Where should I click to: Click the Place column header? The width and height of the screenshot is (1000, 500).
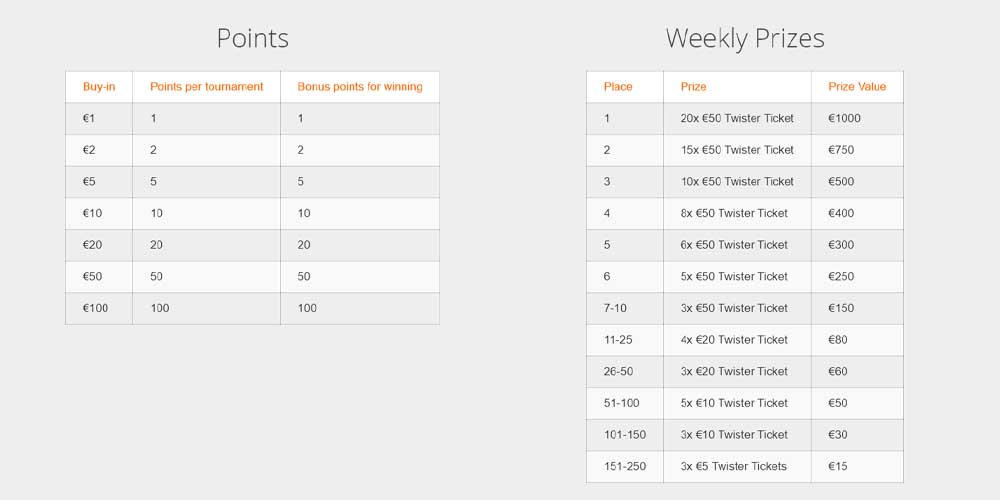click(618, 87)
